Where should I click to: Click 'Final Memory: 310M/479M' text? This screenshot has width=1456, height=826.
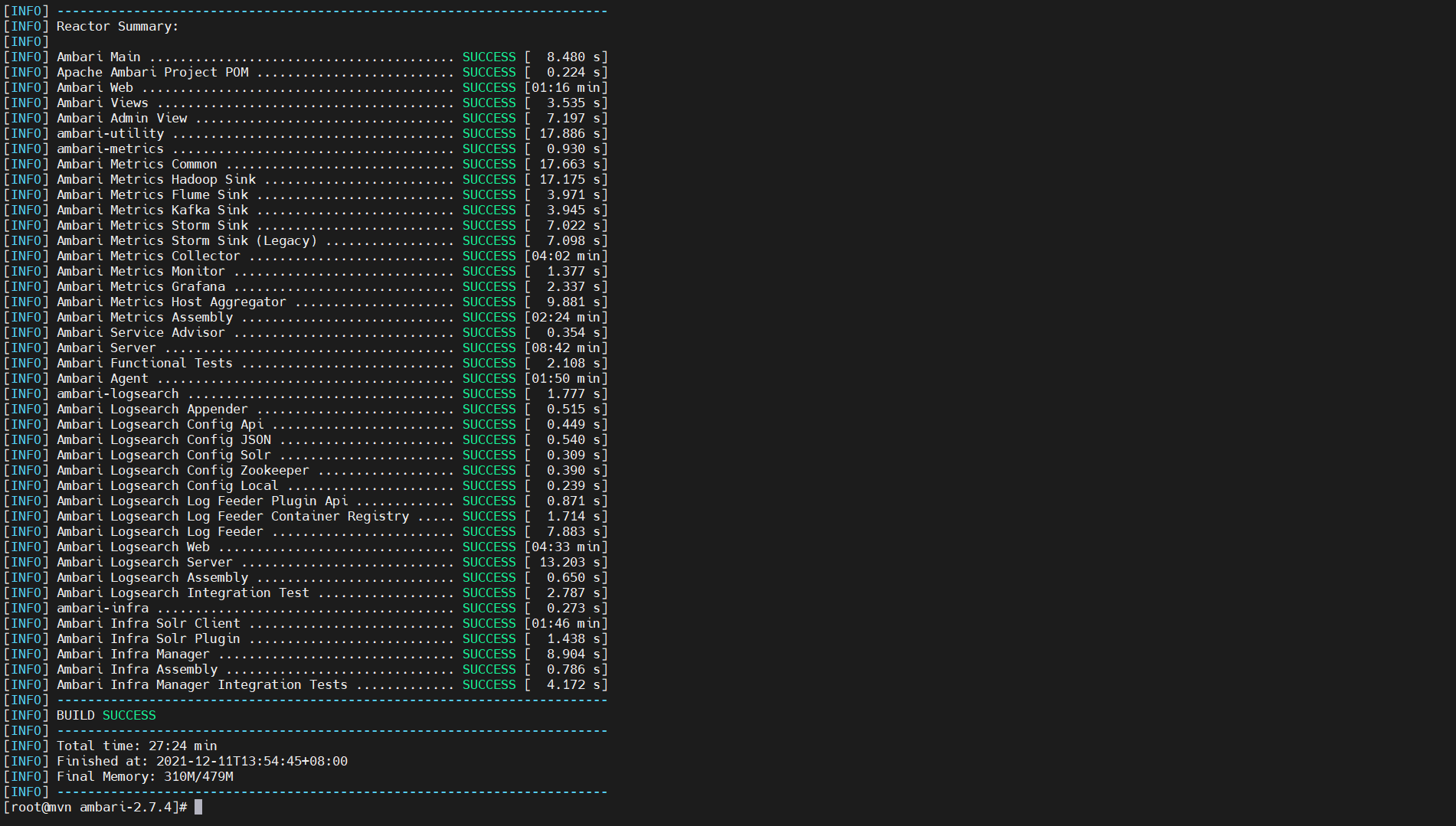pyautogui.click(x=145, y=776)
